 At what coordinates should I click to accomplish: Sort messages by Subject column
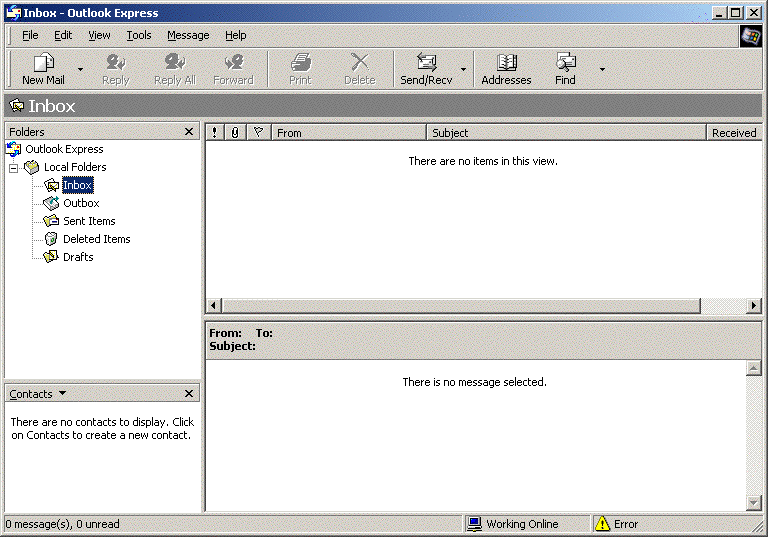[x=566, y=132]
